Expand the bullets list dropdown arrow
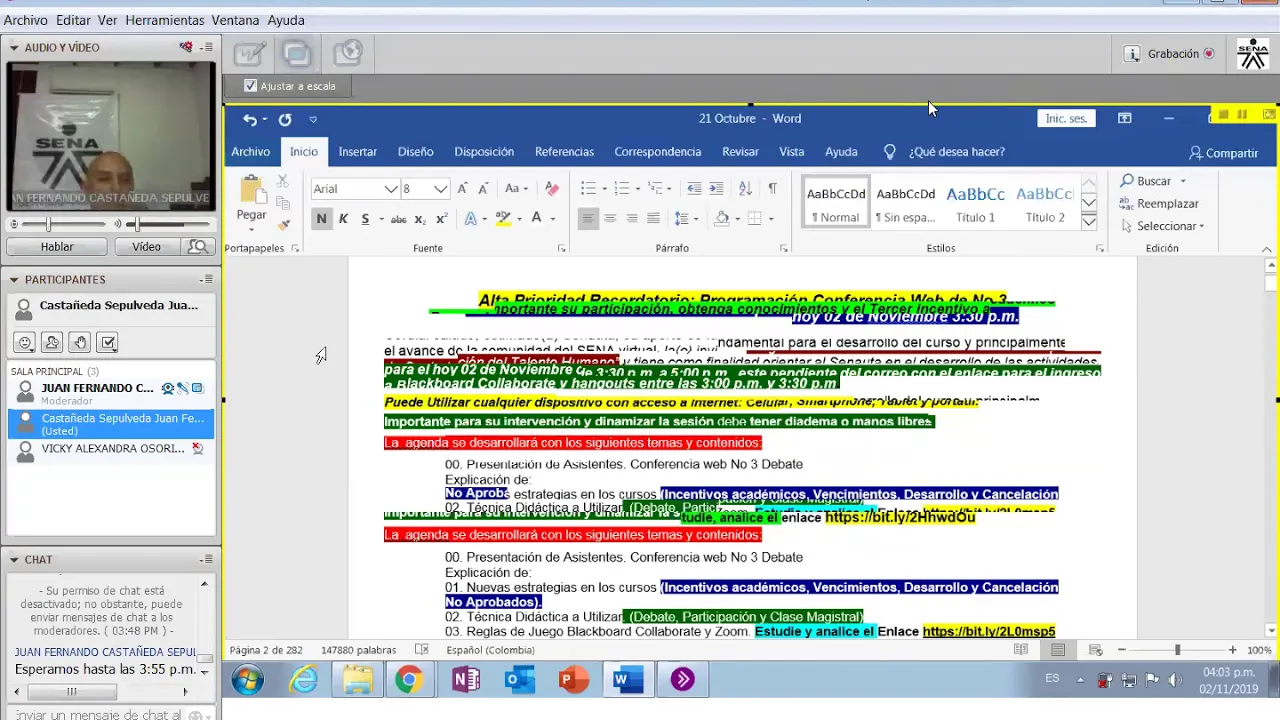The width and height of the screenshot is (1280, 720). click(x=604, y=189)
